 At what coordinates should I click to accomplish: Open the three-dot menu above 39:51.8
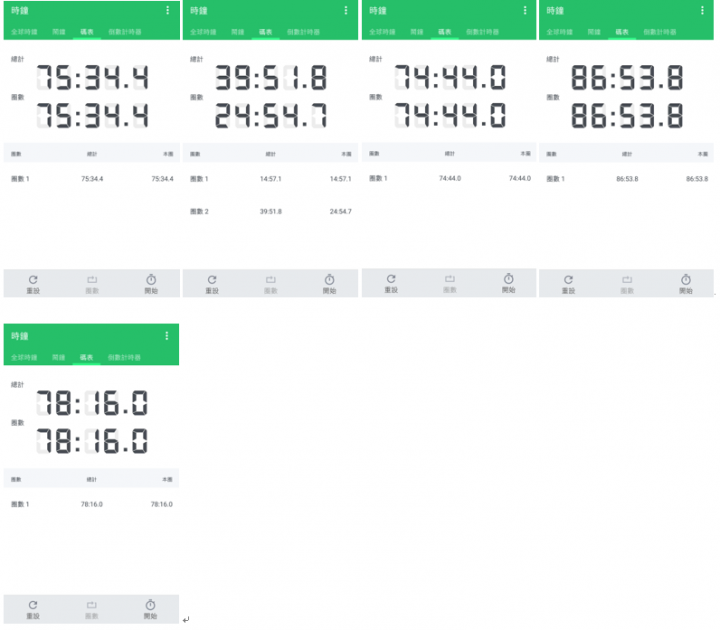(346, 11)
